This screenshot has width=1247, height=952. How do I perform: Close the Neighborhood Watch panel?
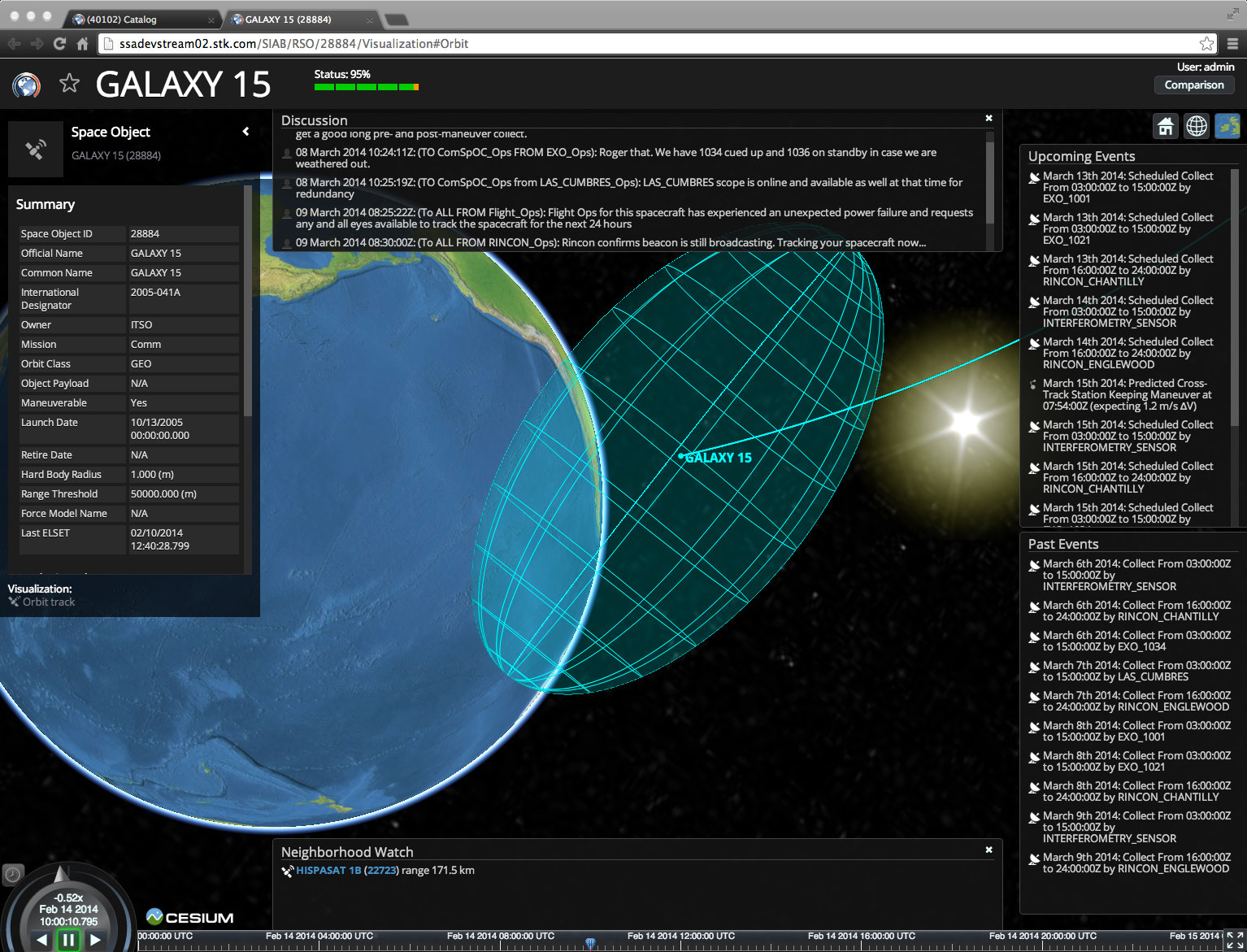988,850
